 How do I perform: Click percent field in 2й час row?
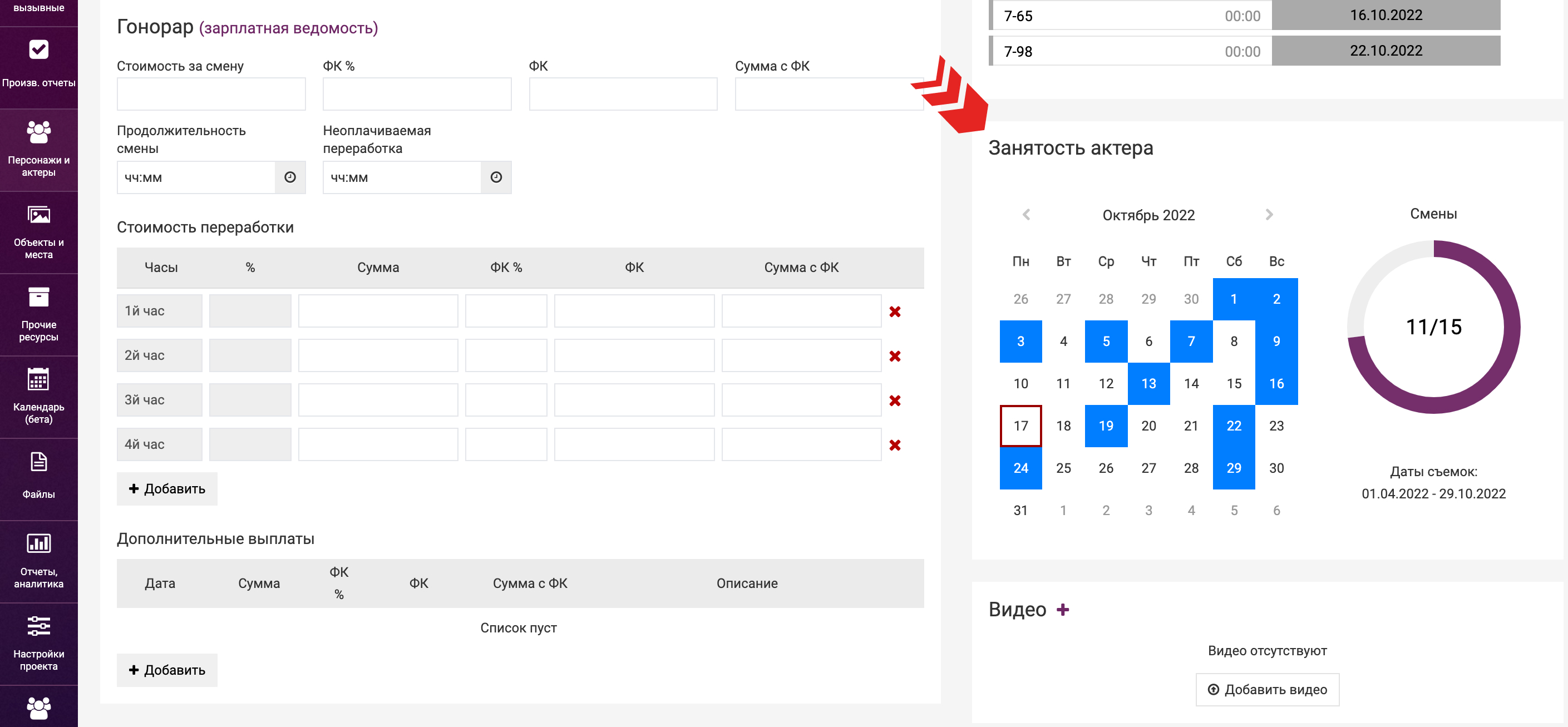pyautogui.click(x=250, y=355)
